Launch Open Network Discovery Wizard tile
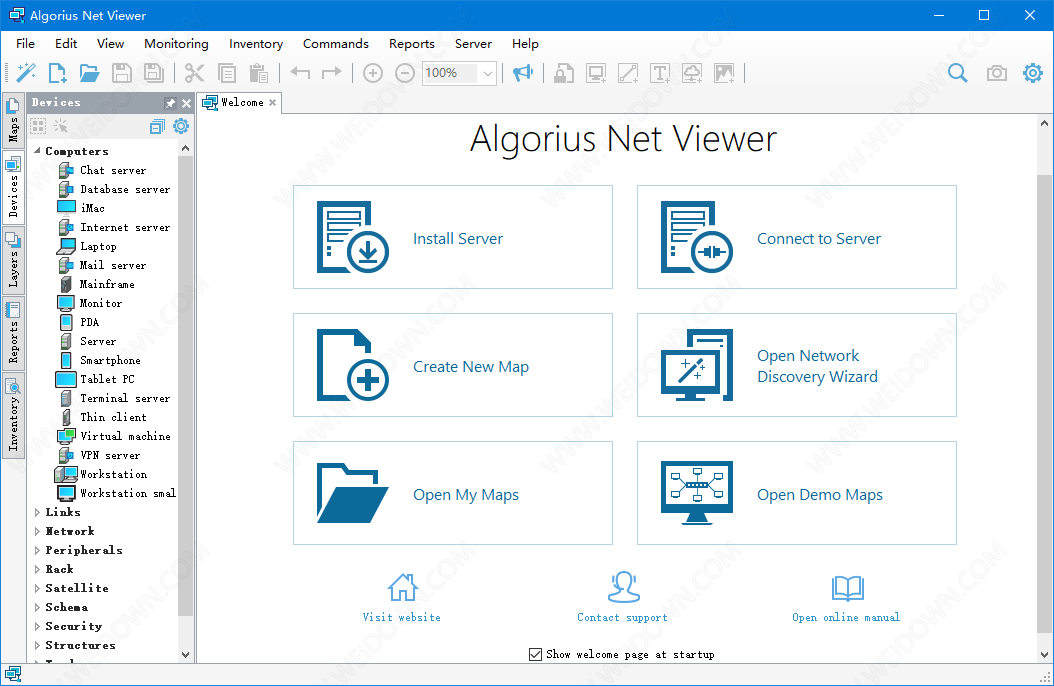1054x686 pixels. [797, 365]
